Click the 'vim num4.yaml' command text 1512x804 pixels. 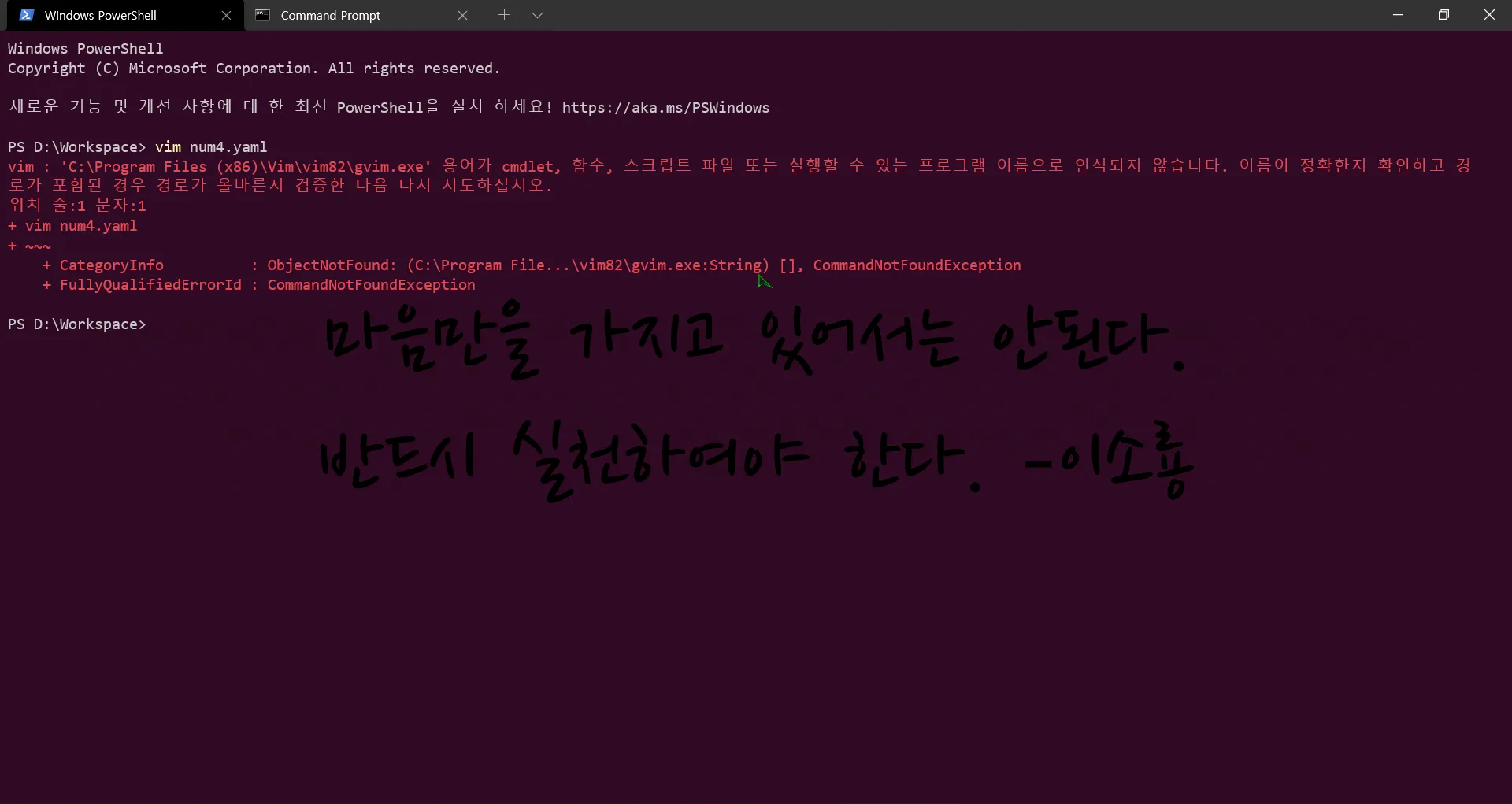[x=211, y=147]
